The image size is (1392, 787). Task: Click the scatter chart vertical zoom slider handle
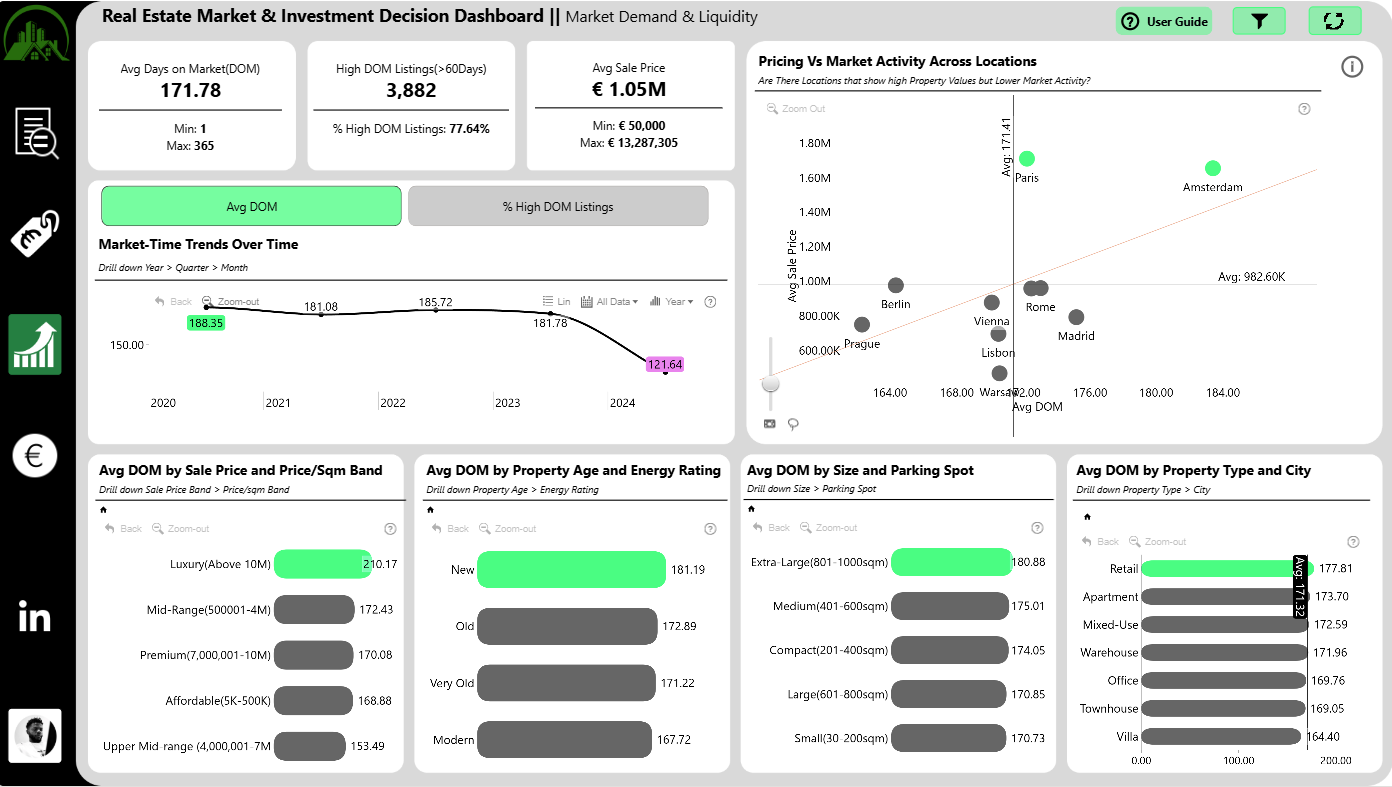pyautogui.click(x=770, y=383)
